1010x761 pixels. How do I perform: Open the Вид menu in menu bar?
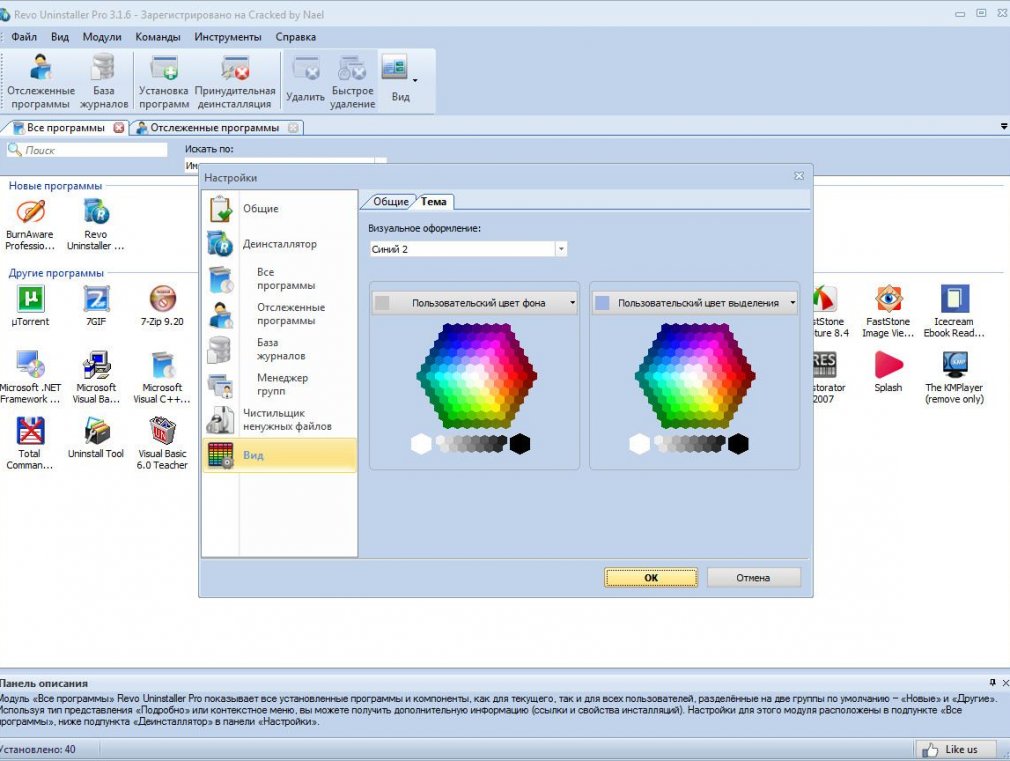[60, 37]
